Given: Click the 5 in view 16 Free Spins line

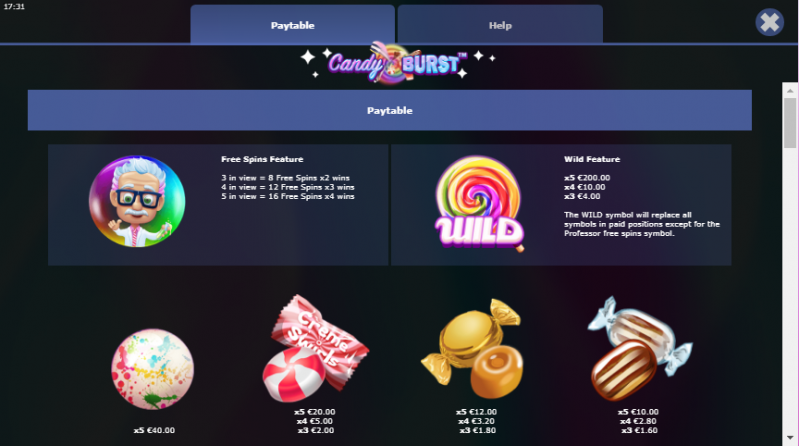Looking at the screenshot, I should (287, 196).
